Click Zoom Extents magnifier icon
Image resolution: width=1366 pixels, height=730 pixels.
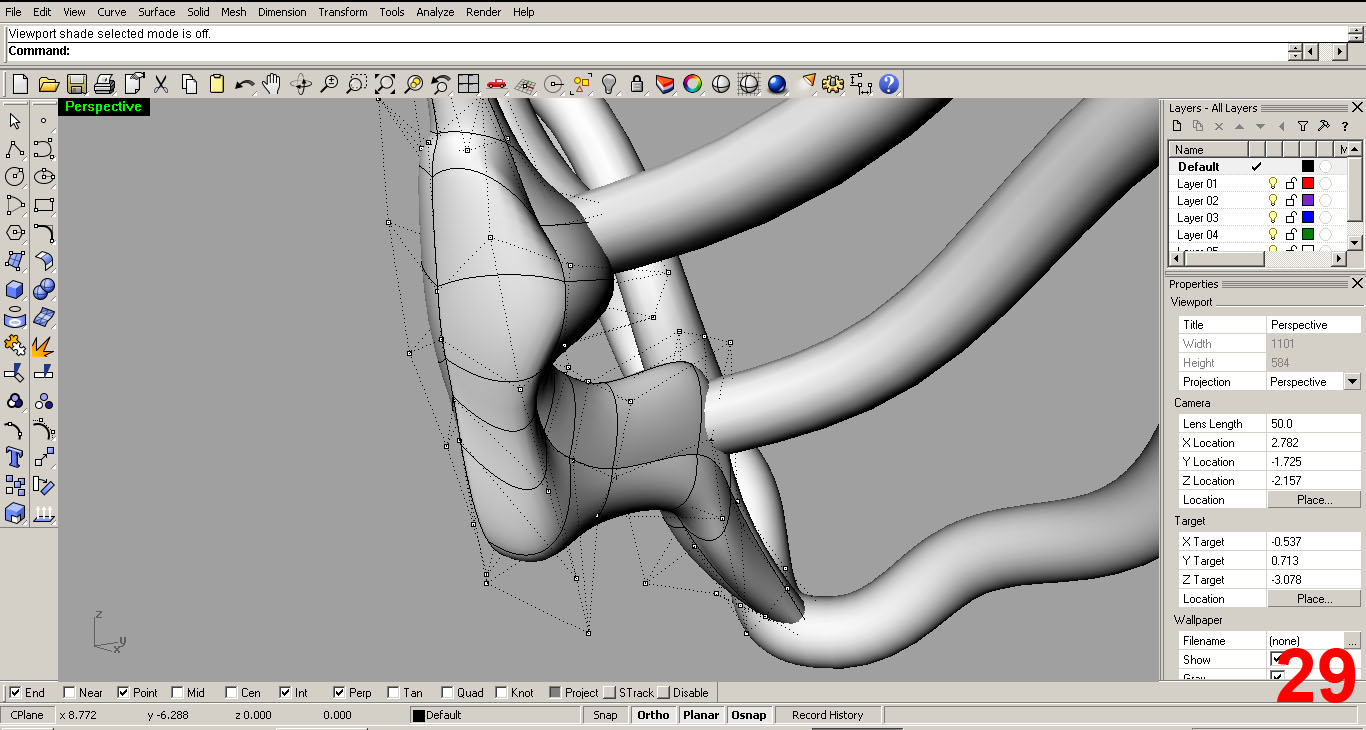385,84
